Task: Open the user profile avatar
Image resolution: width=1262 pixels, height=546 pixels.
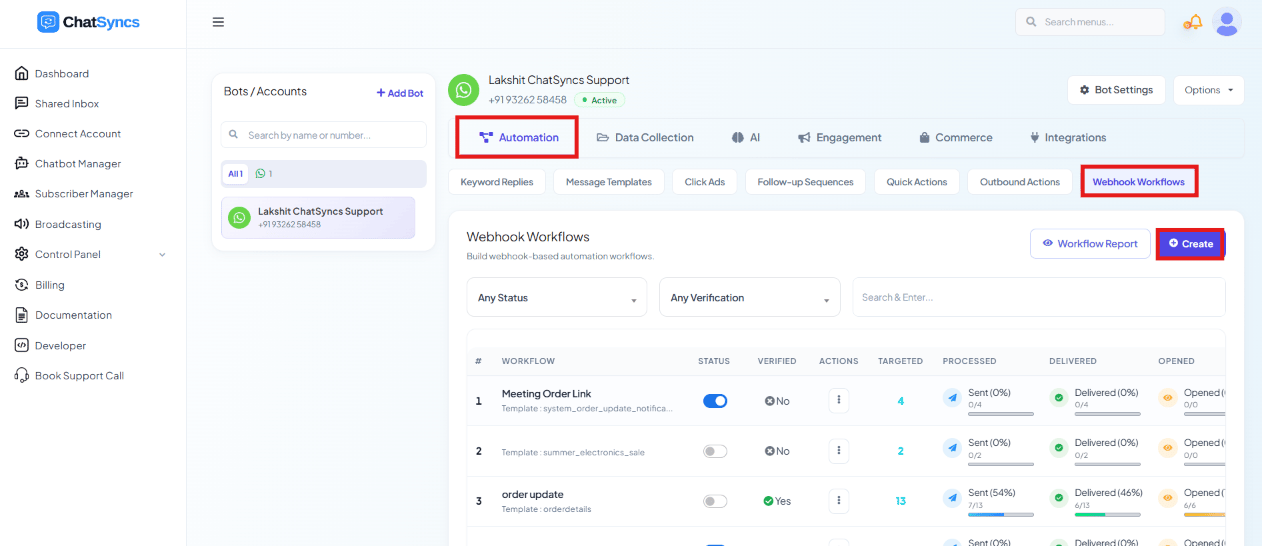Action: point(1227,22)
